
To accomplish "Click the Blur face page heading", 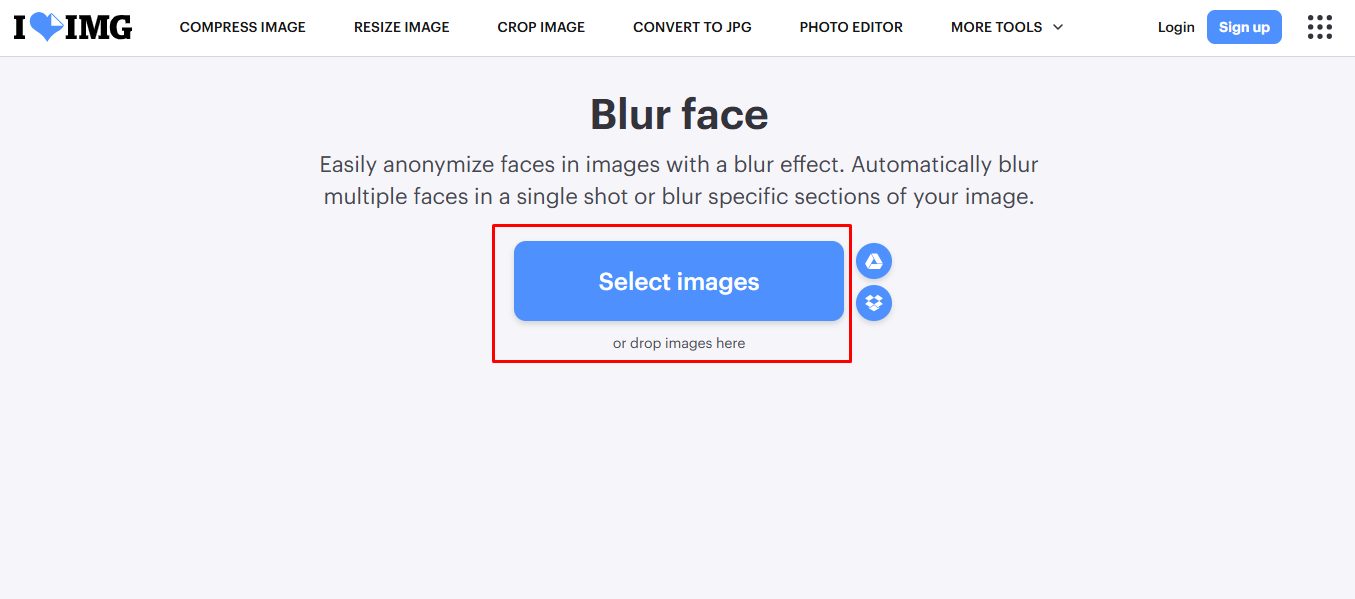I will (678, 114).
